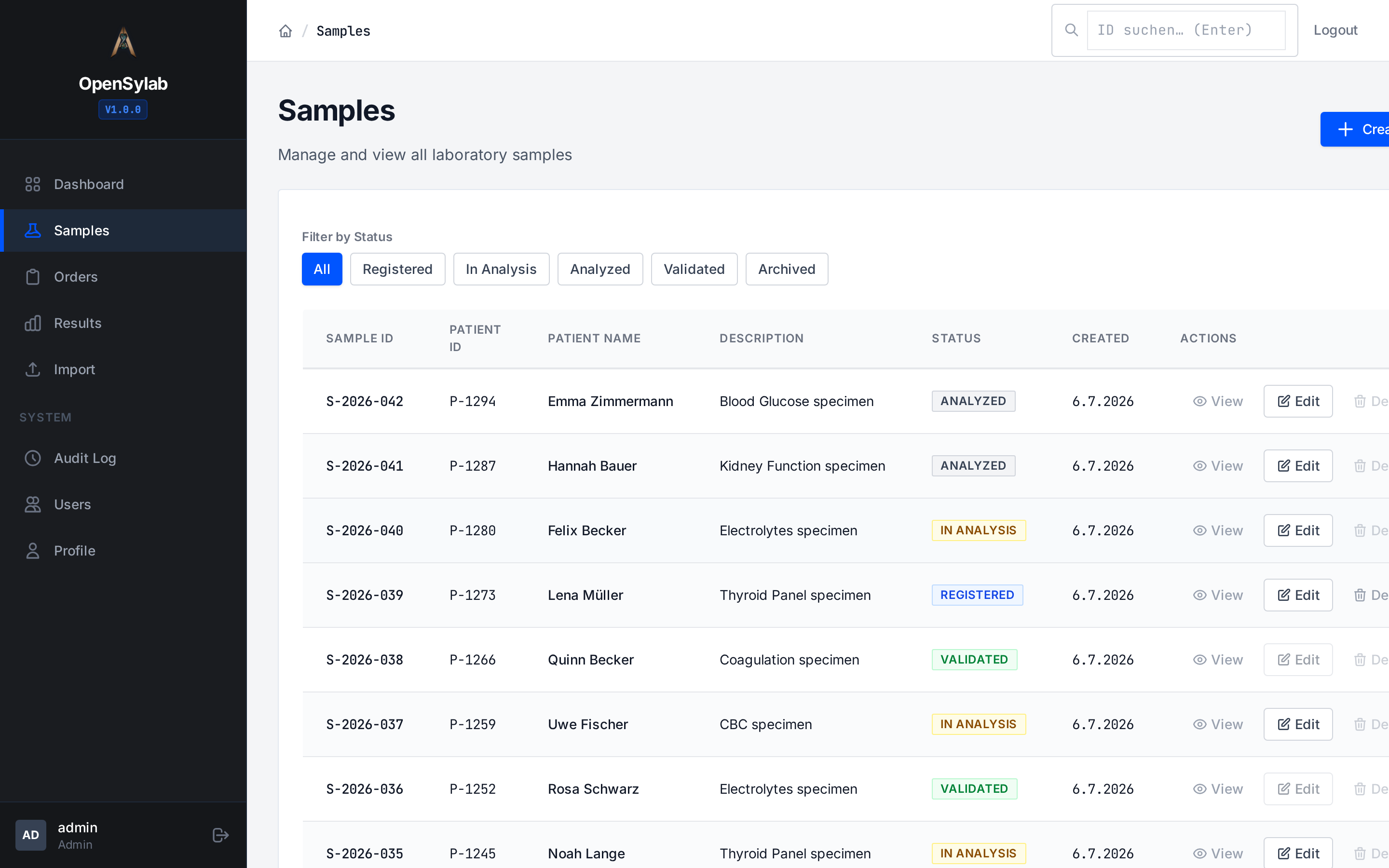1389x868 pixels.
Task: Select the Samples flask icon
Action: pos(33,230)
